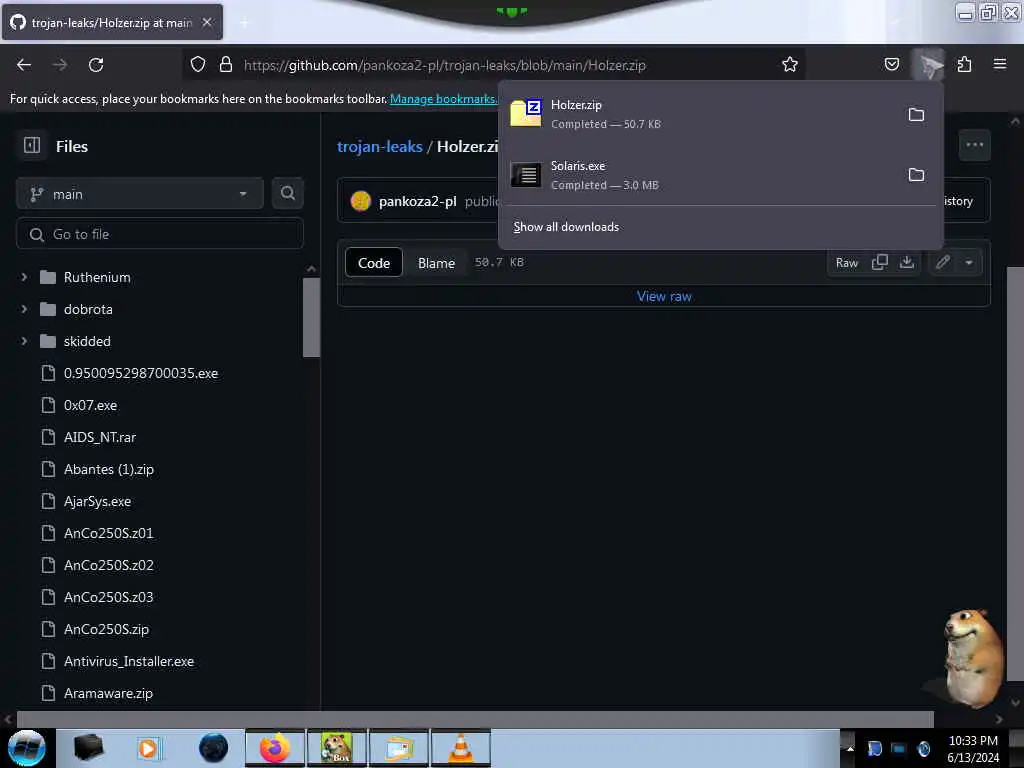Open the main branch dropdown
This screenshot has height=768, width=1024.
point(140,194)
